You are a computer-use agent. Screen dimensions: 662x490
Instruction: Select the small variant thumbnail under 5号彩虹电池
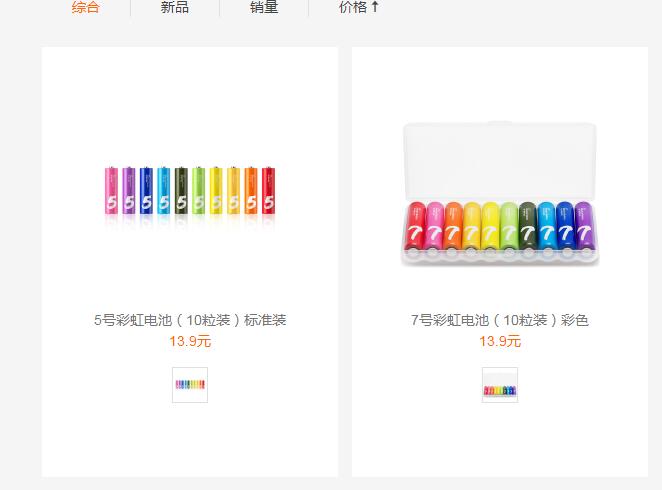[190, 385]
